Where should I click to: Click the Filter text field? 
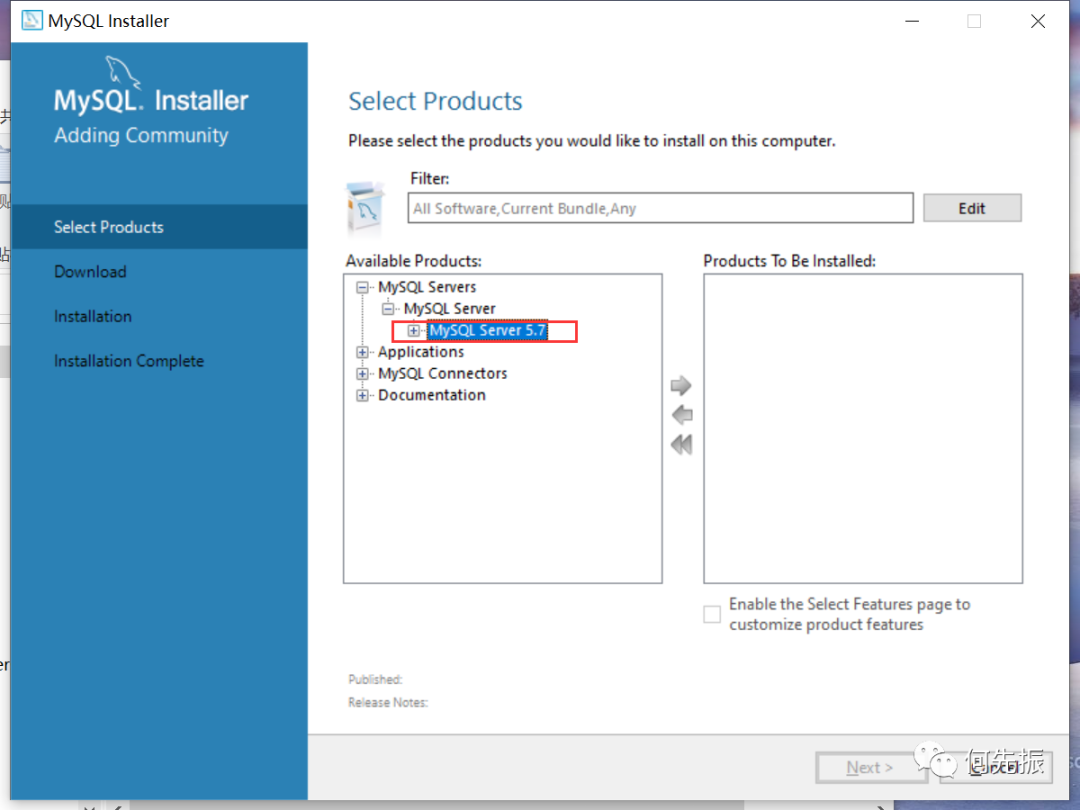[660, 208]
